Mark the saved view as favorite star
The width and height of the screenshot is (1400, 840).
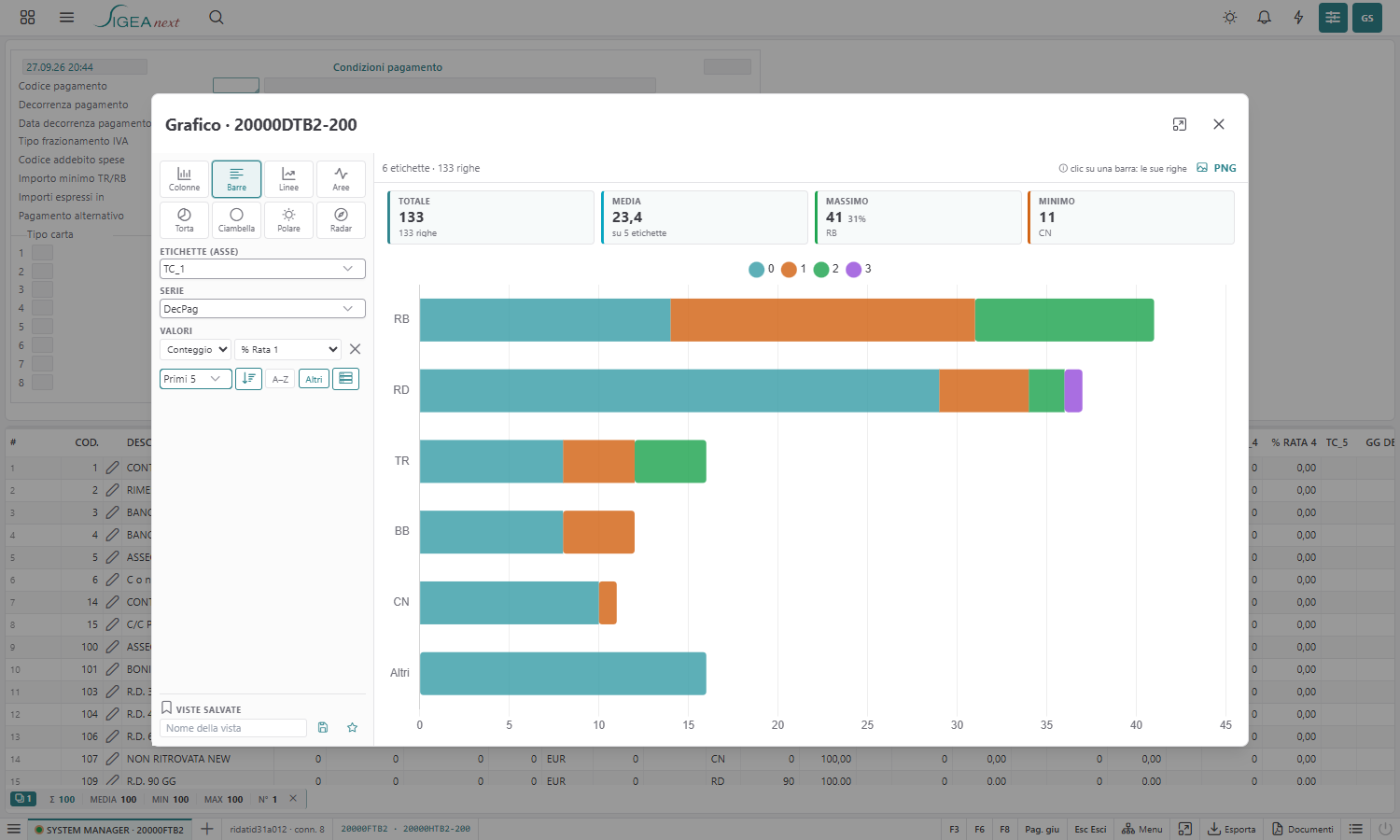pyautogui.click(x=353, y=728)
